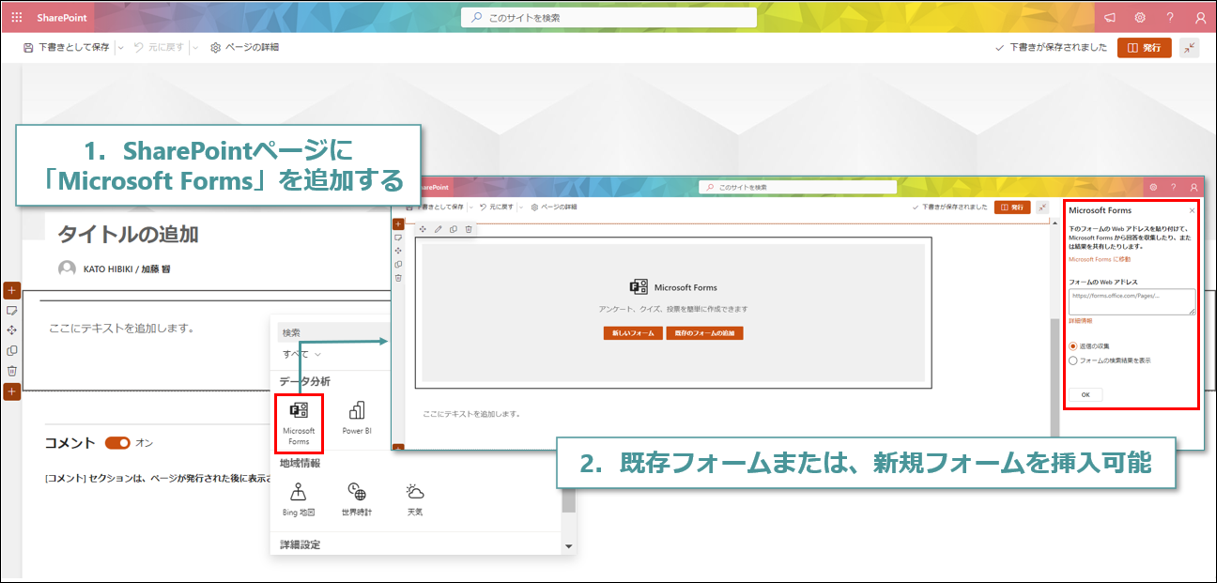Expand the arrow next to 元に戻す on main page
1217x583 pixels.
point(195,47)
